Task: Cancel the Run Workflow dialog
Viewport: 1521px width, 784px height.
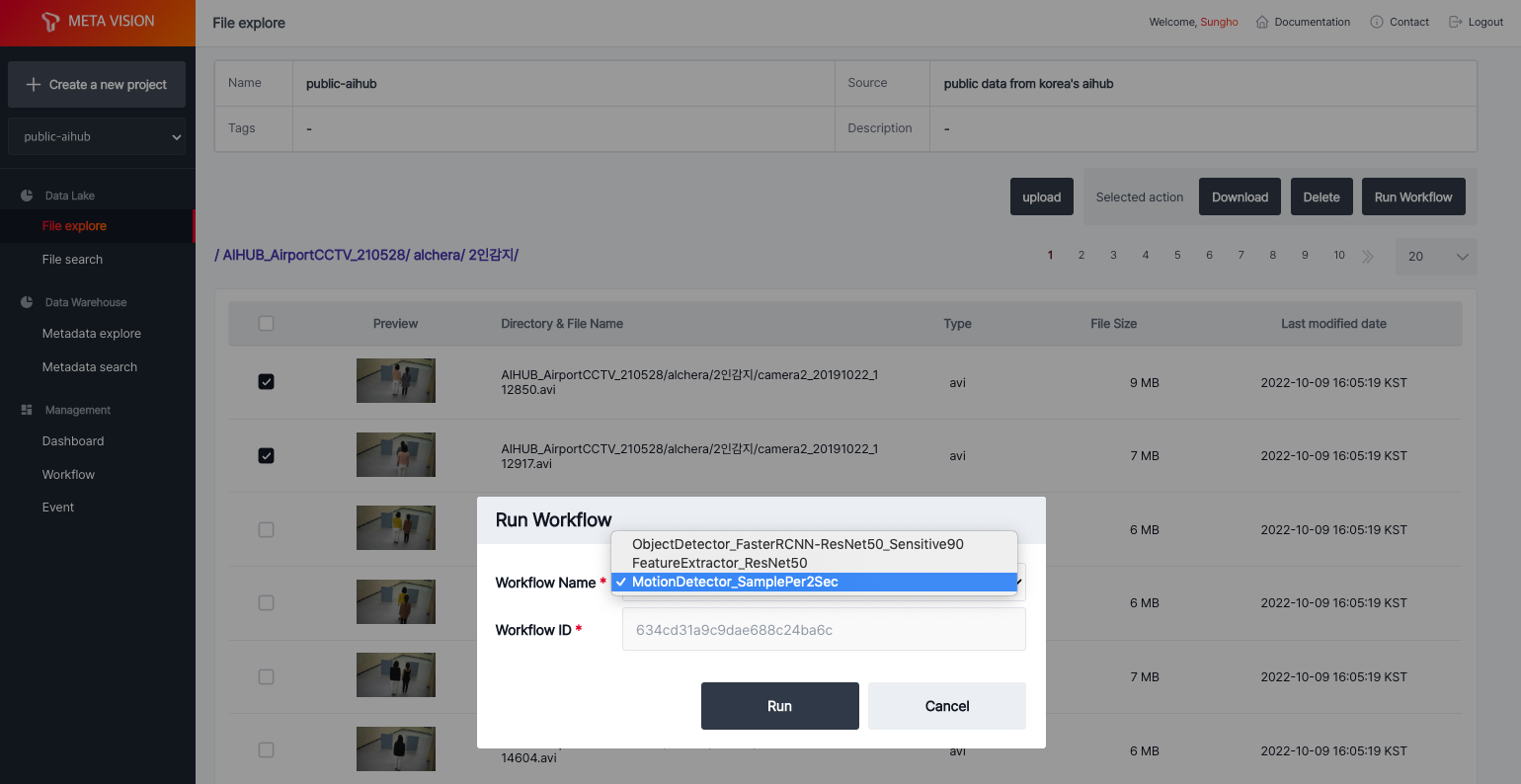Action: point(947,706)
